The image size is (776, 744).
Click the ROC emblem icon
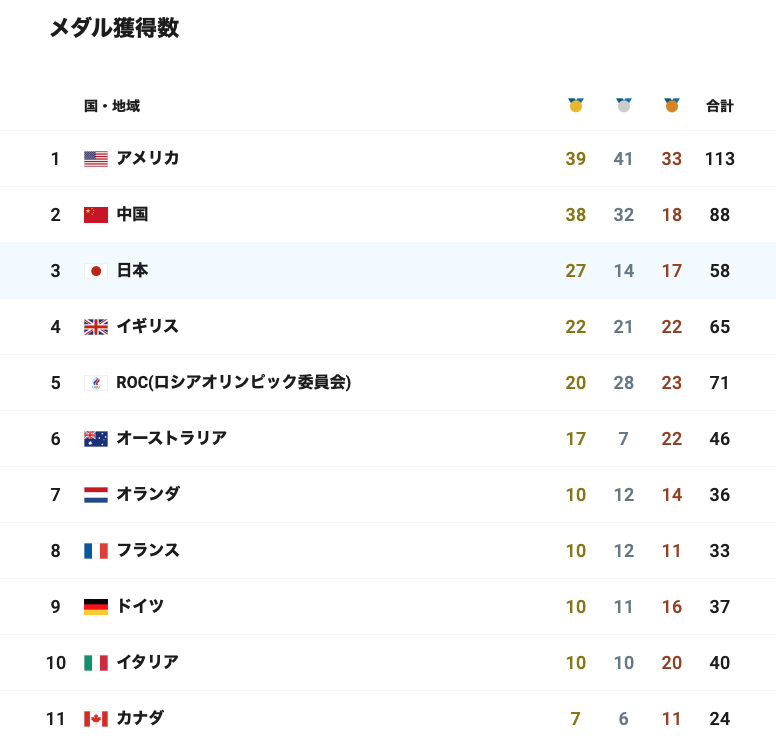pos(96,383)
